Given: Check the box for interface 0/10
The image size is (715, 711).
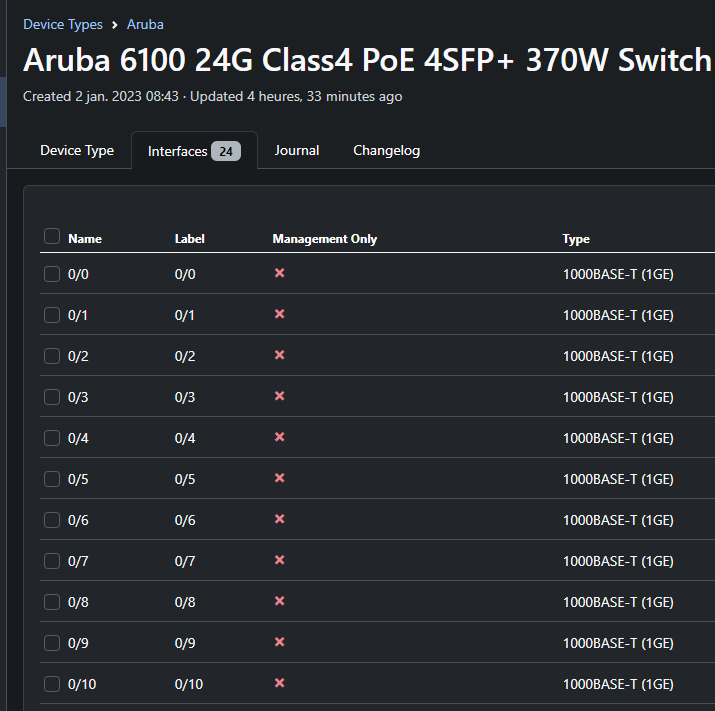Looking at the screenshot, I should [x=52, y=684].
